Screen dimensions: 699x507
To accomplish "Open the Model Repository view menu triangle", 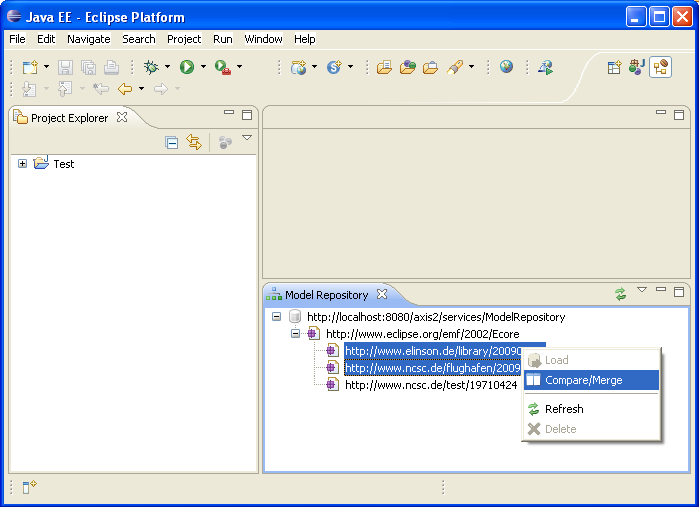I will (642, 289).
